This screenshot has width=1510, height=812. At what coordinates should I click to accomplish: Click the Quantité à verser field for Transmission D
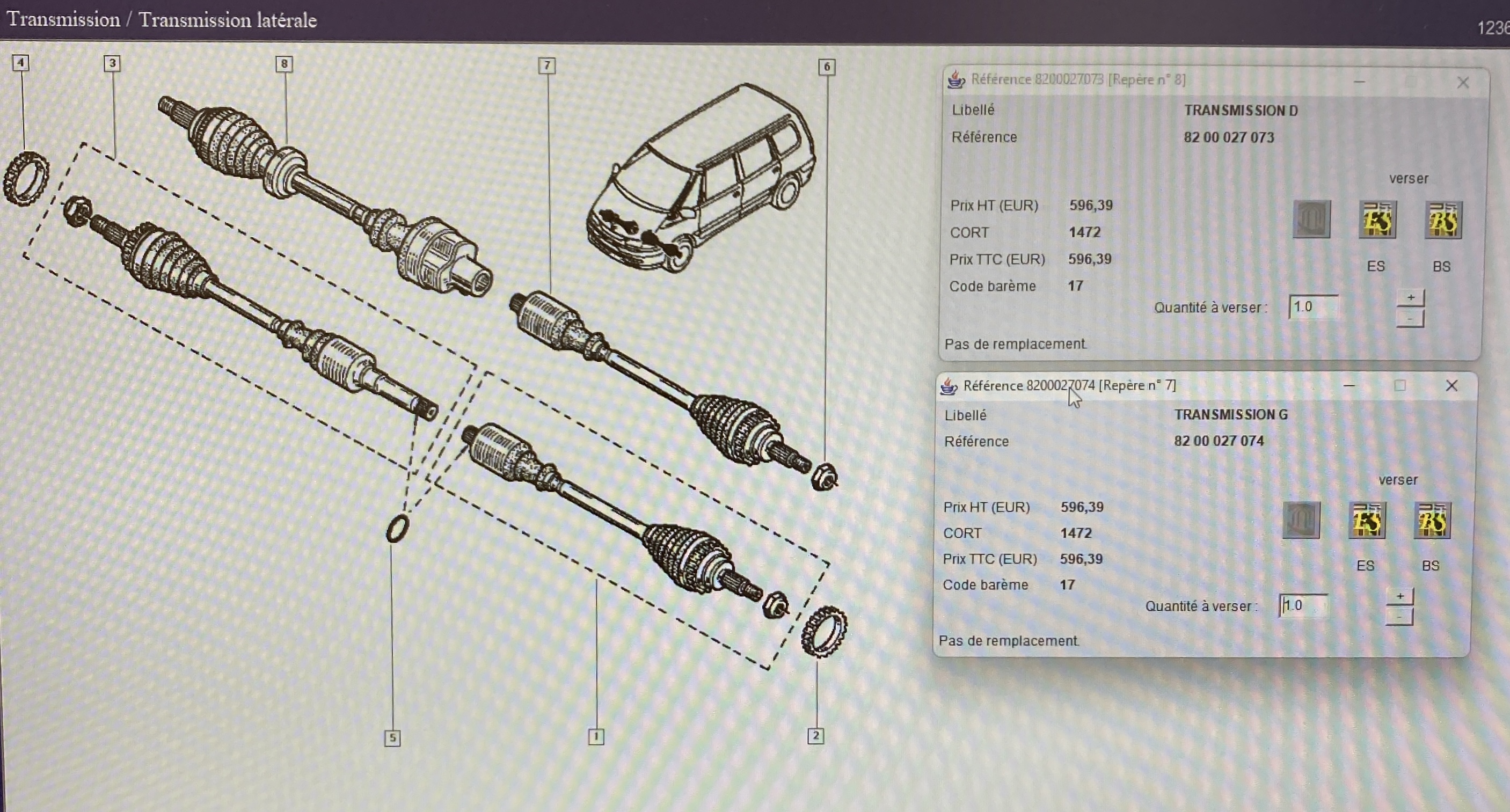click(1313, 307)
